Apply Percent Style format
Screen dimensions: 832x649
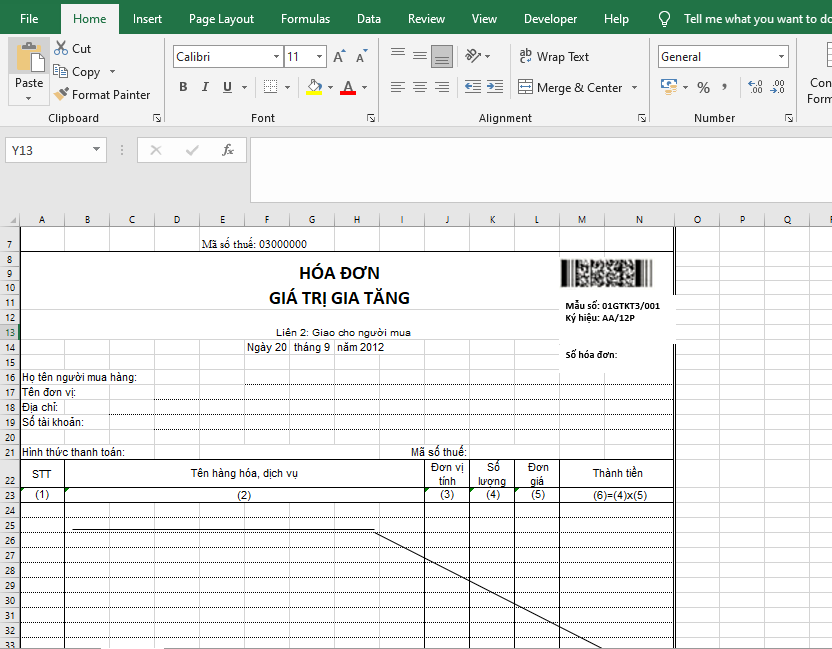click(x=703, y=88)
